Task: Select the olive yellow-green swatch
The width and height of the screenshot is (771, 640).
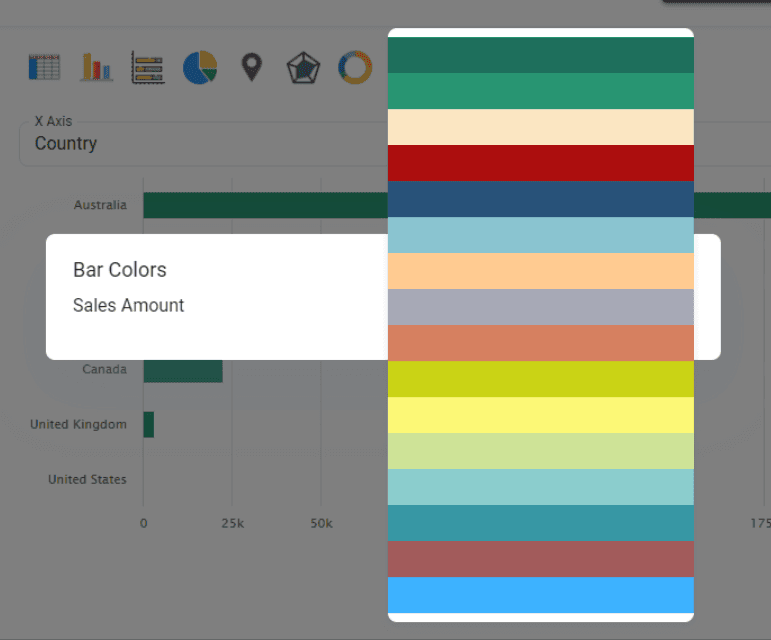Action: click(x=540, y=379)
